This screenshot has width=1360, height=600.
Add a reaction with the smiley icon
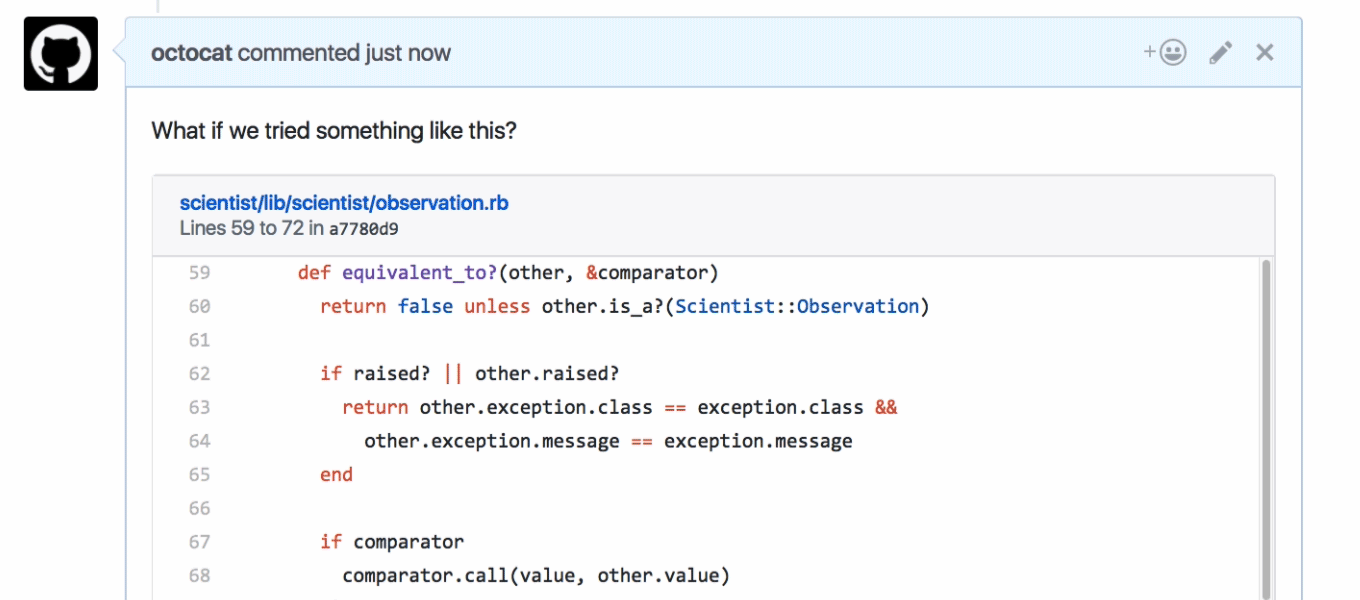pyautogui.click(x=1165, y=53)
